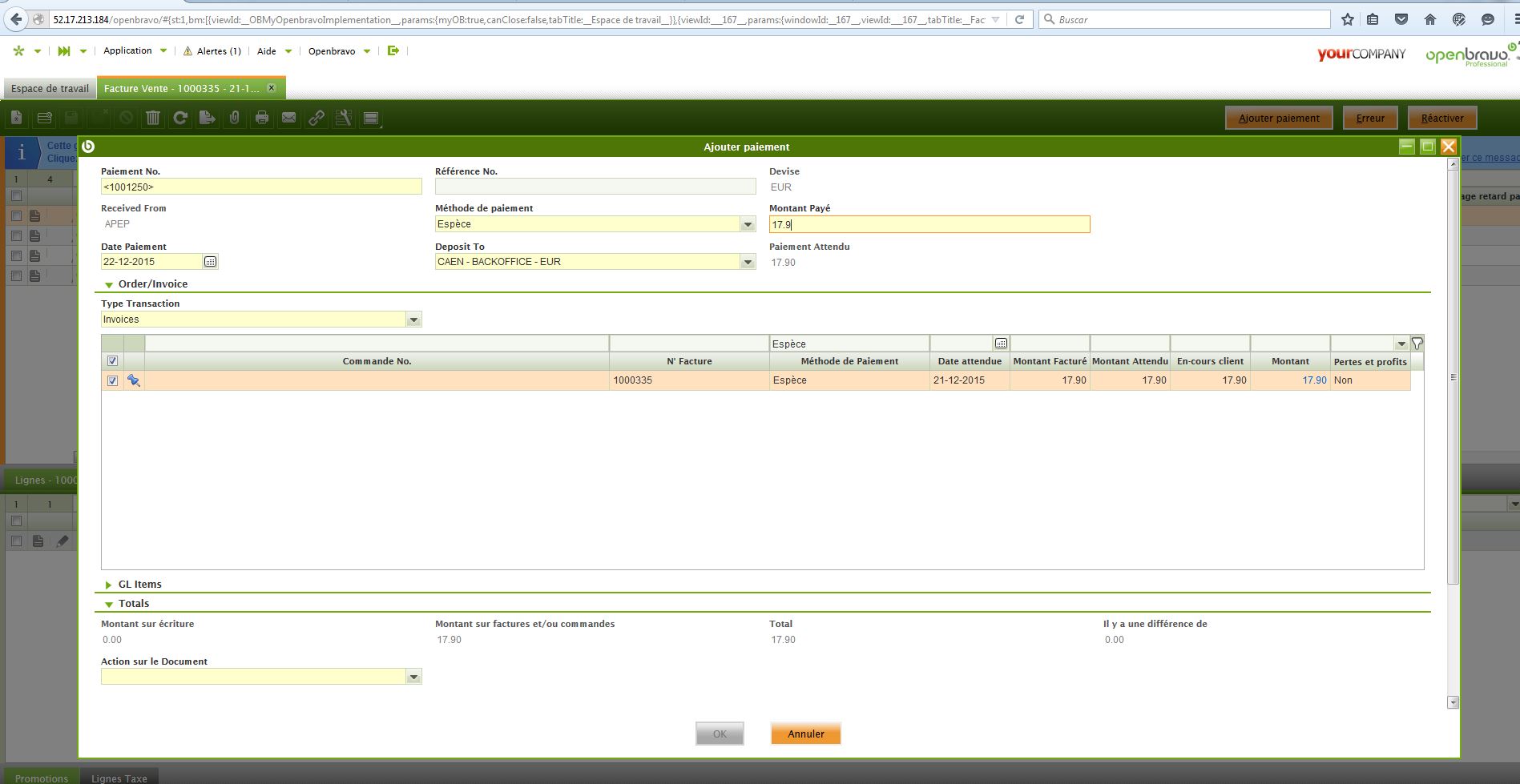The height and width of the screenshot is (784, 1520).
Task: Click the funnel filter icon in invoice grid
Action: click(x=1417, y=344)
